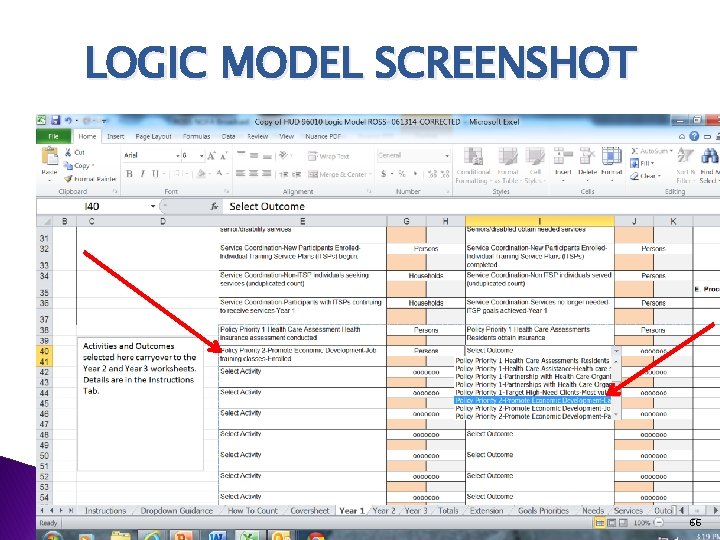The width and height of the screenshot is (720, 540).
Task: Open the Excel Help question mark
Action: (x=694, y=136)
